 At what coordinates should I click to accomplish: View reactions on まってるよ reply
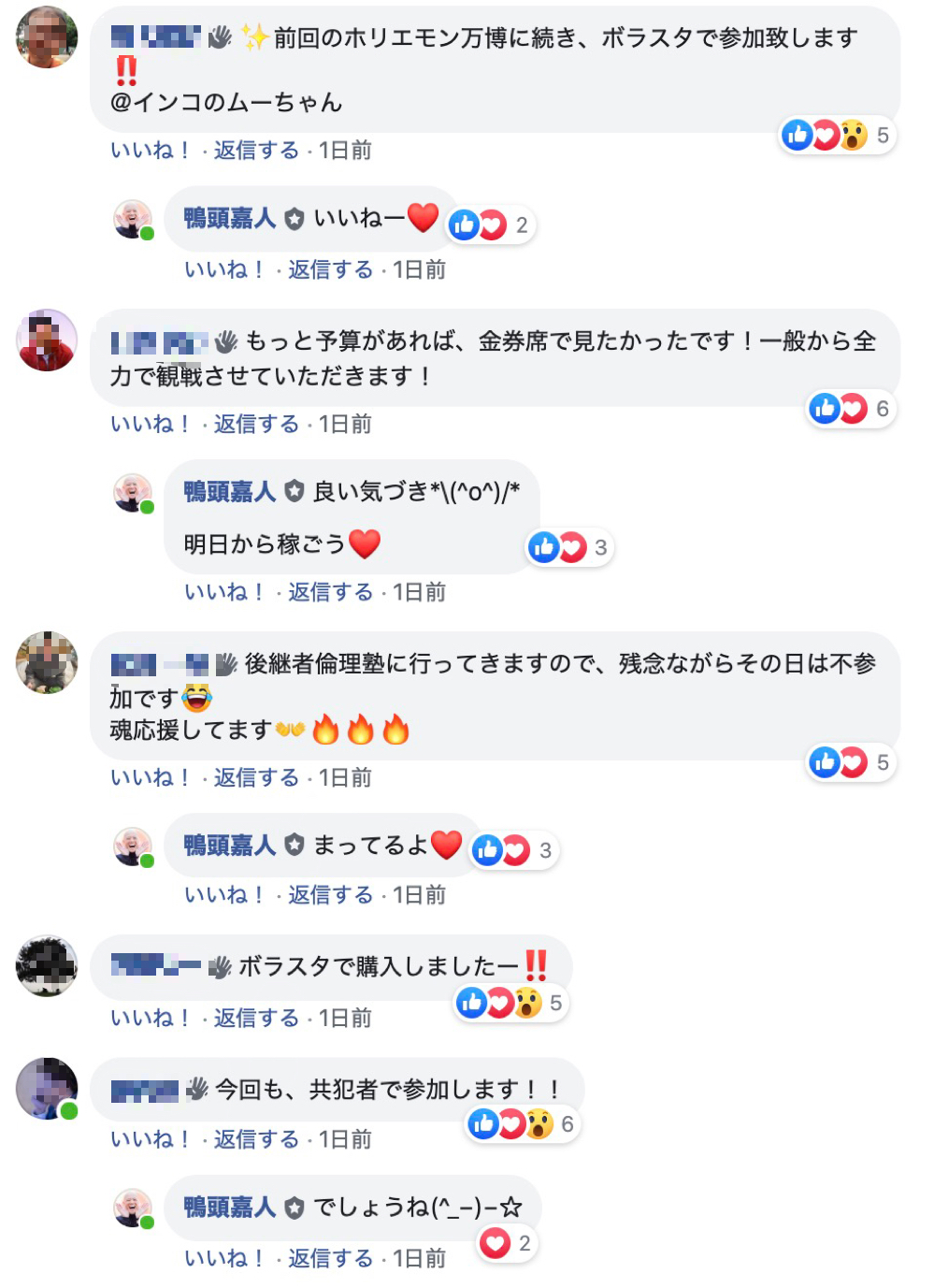point(514,850)
